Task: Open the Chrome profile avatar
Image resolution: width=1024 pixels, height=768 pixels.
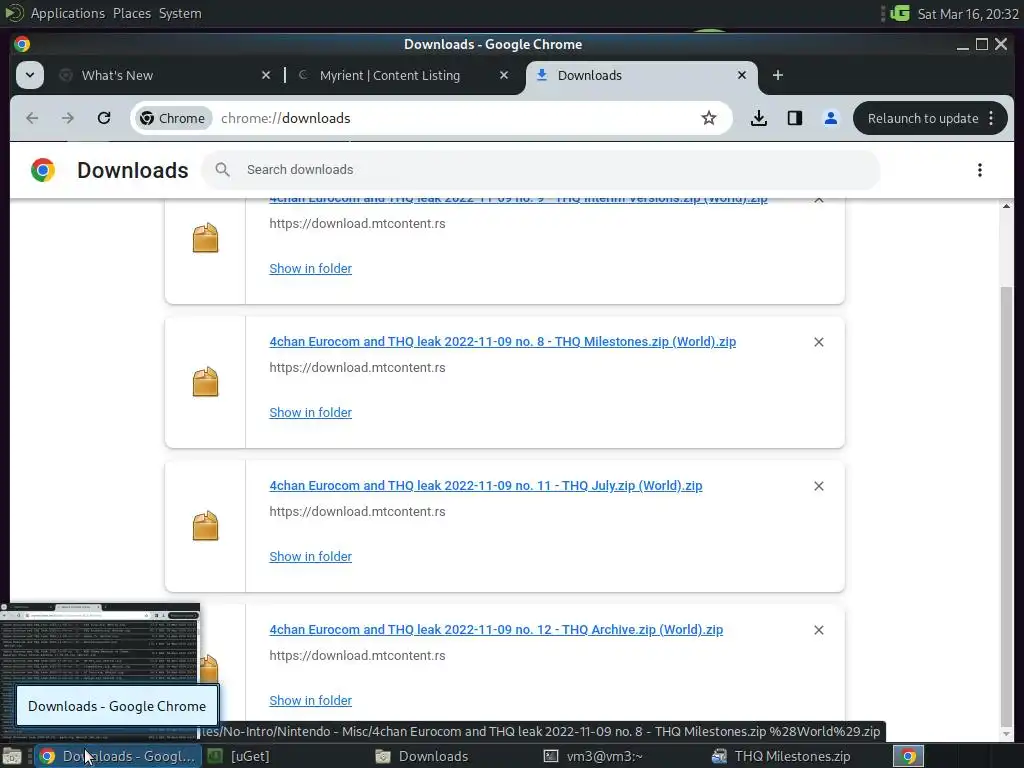Action: (831, 118)
